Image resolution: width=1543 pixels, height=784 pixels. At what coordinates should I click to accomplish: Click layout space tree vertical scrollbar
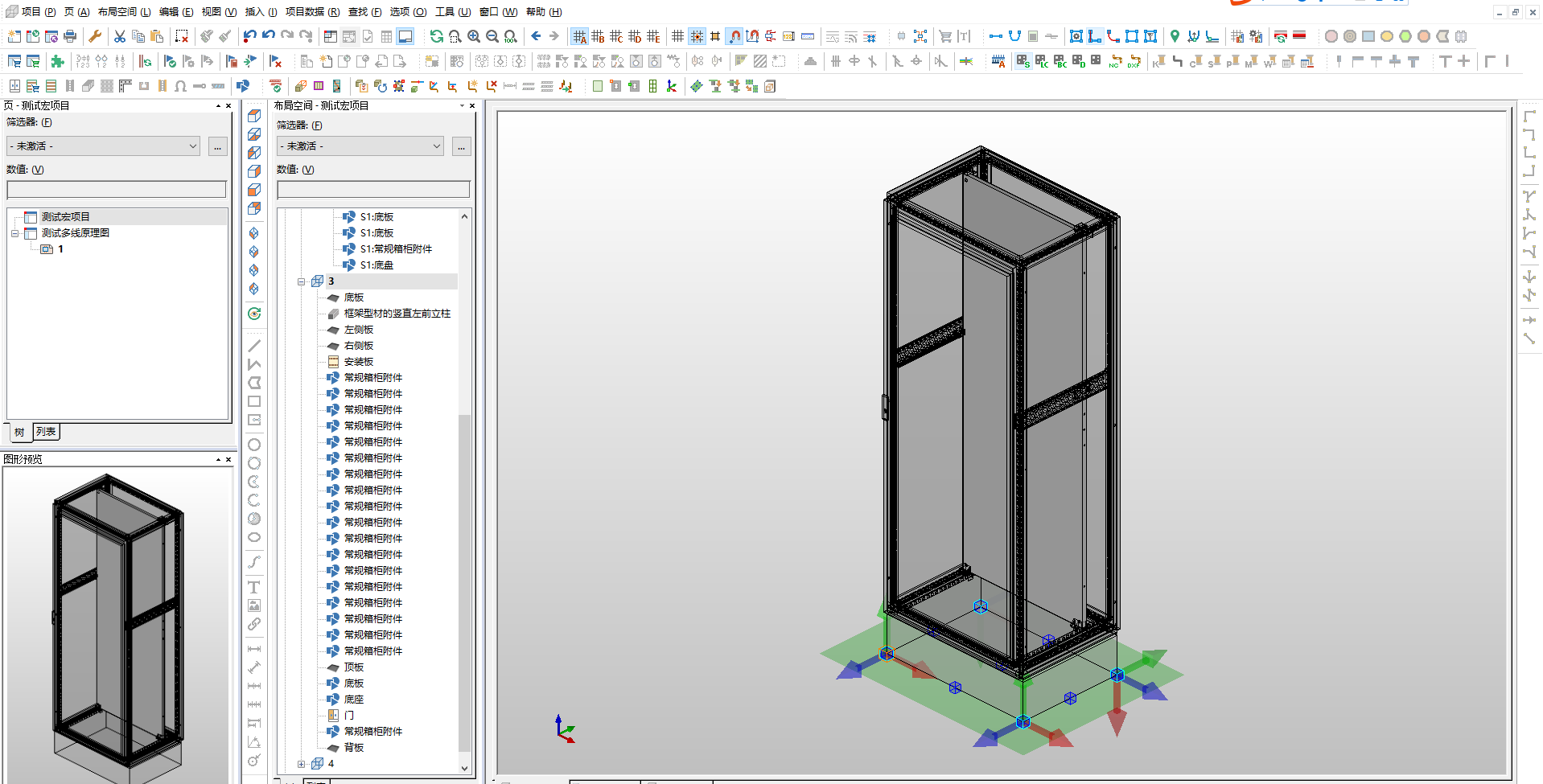[x=464, y=491]
